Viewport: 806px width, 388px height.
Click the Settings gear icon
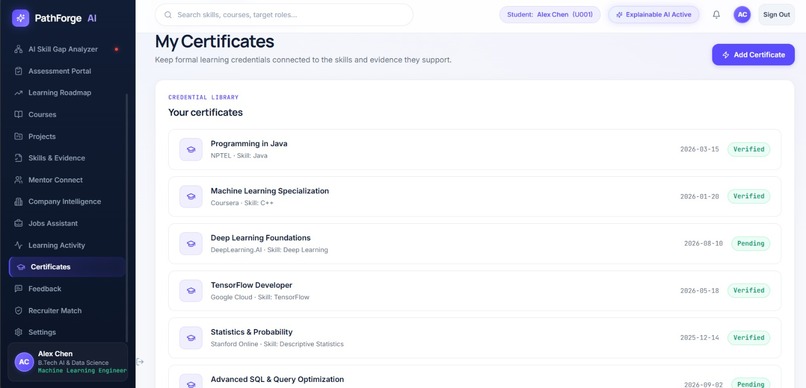pos(19,332)
